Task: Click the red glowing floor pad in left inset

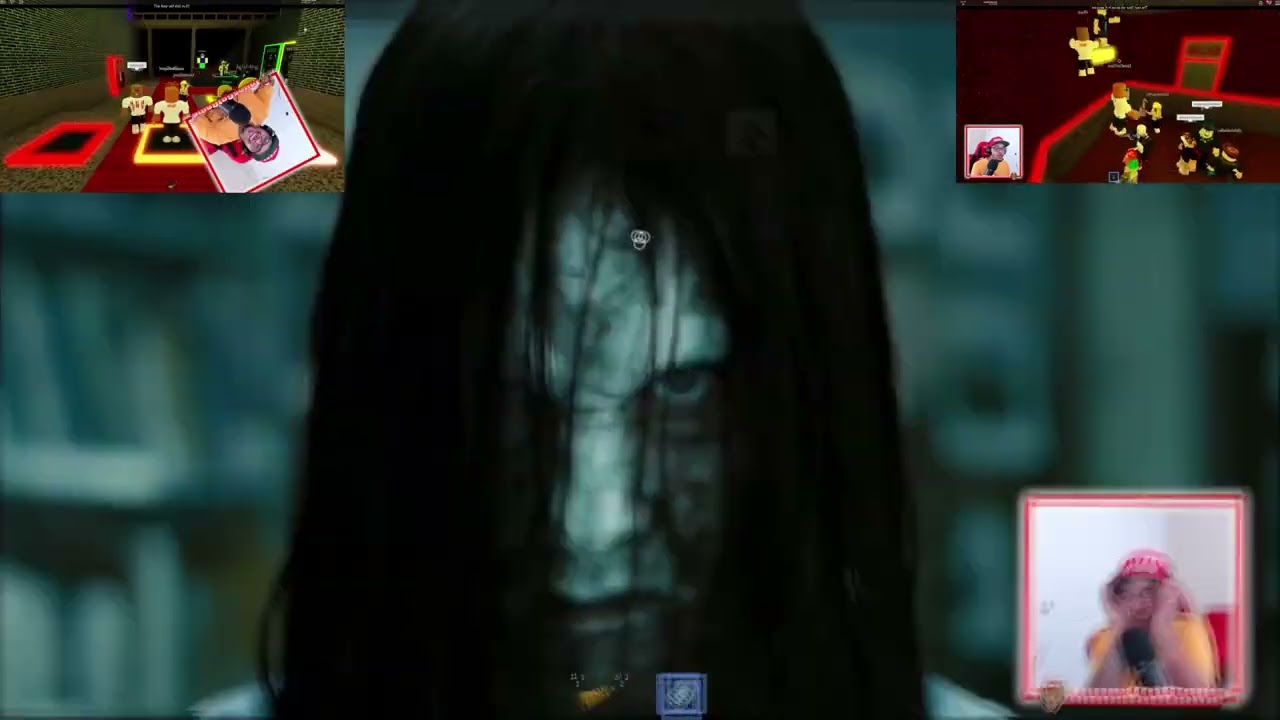Action: (x=57, y=145)
